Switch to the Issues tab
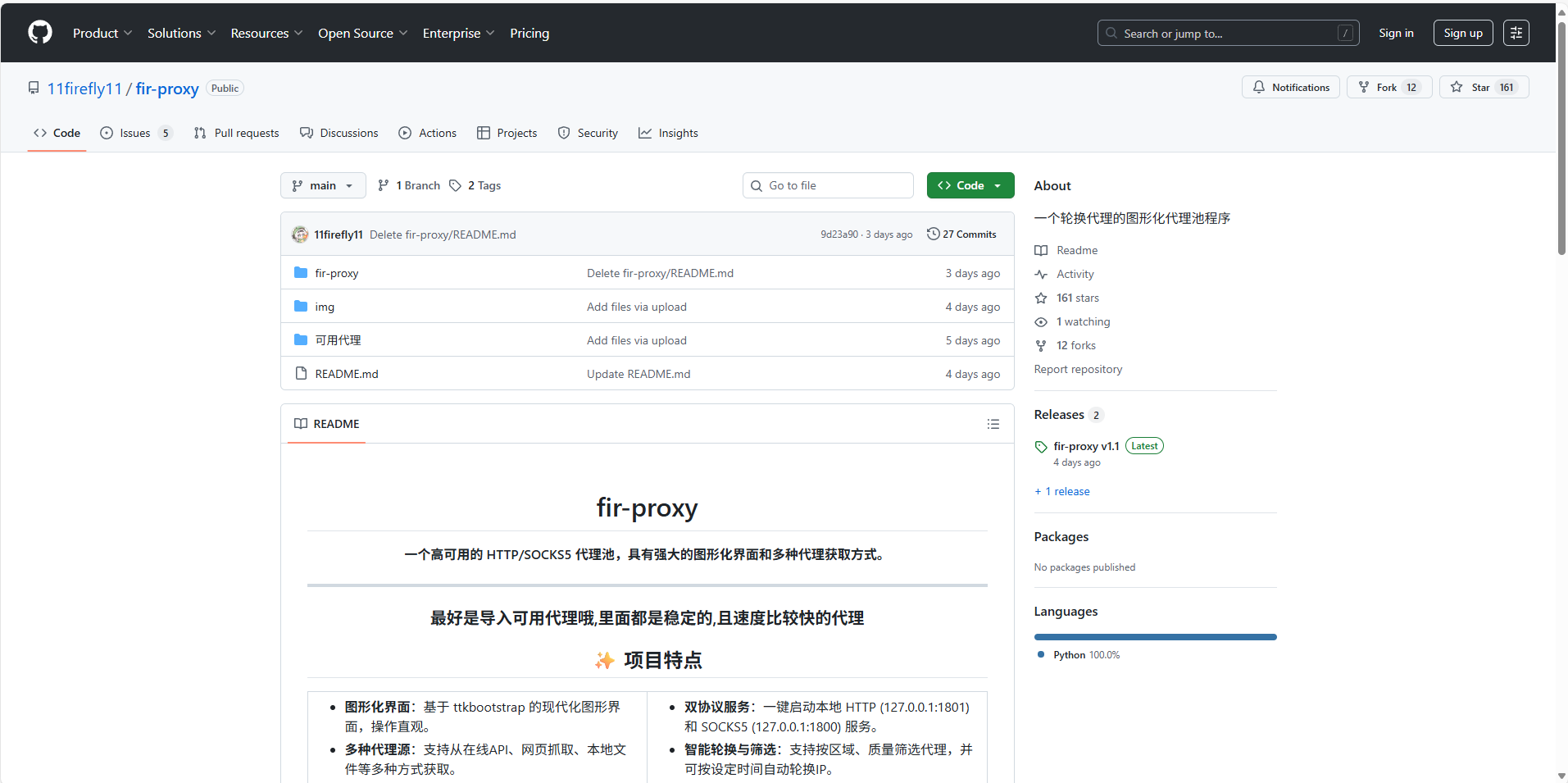The image size is (1568, 783). [135, 133]
